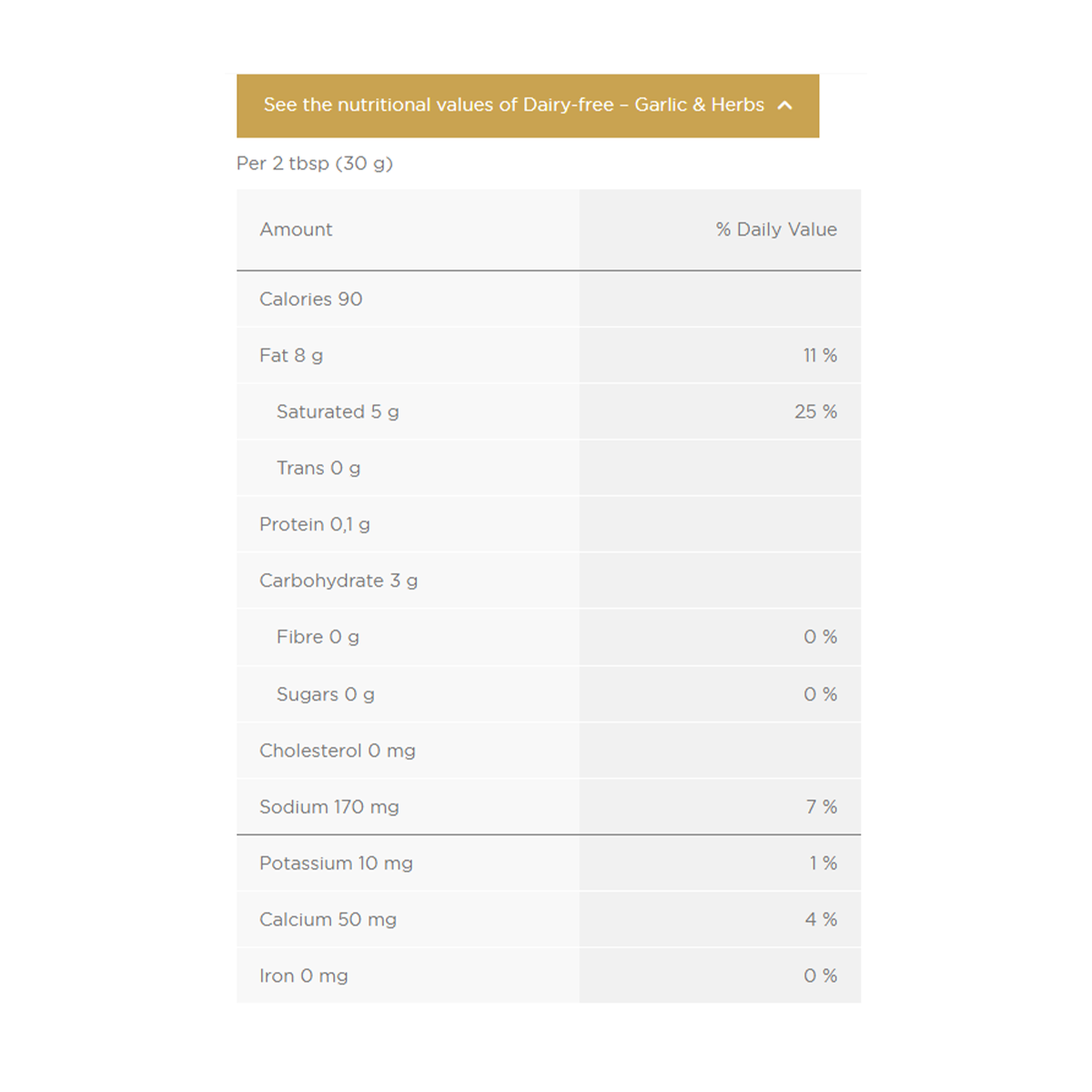Select the Fibre 0 g entry

[x=318, y=638]
